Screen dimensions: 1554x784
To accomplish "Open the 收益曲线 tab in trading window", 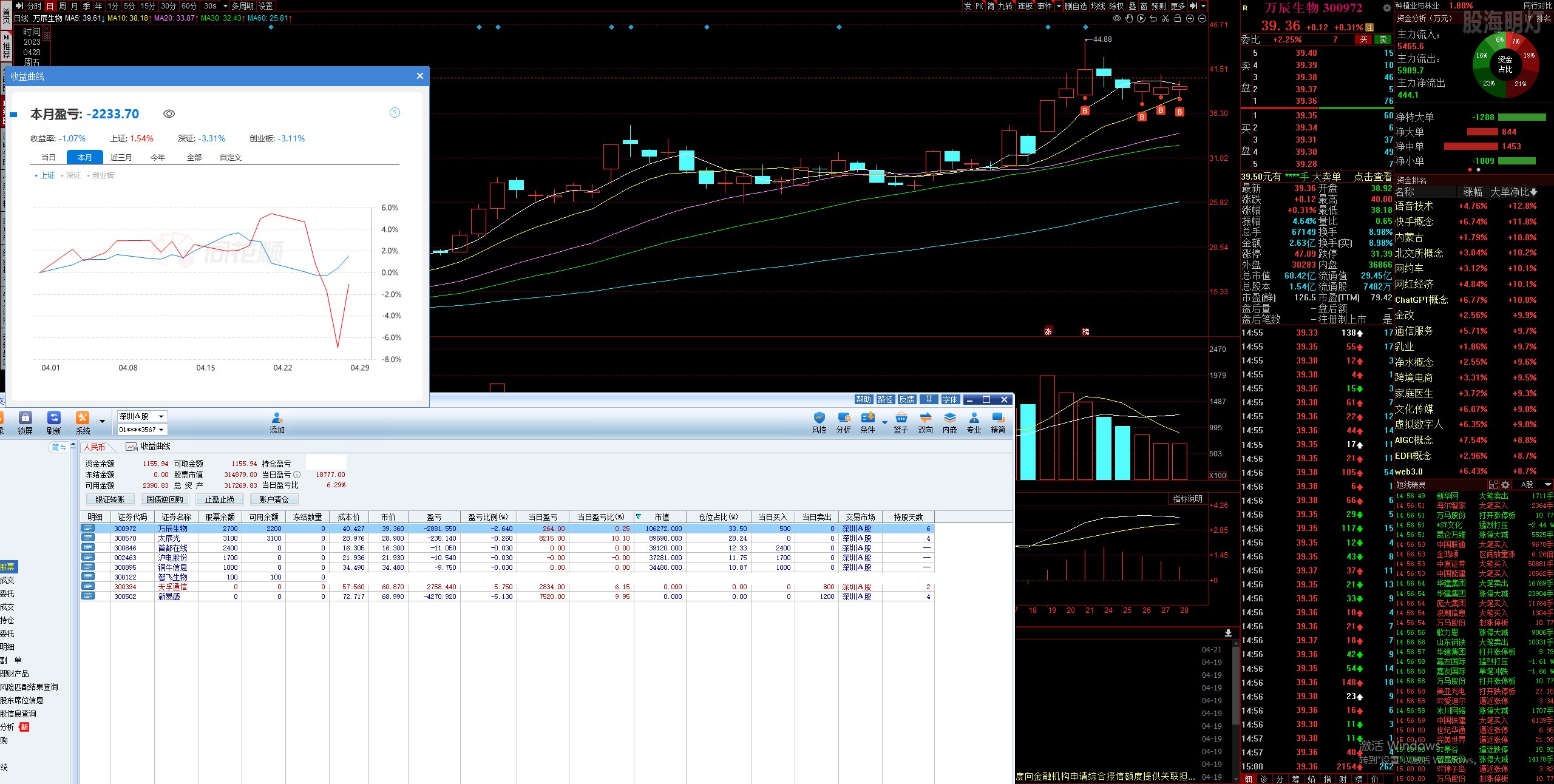I will pos(149,447).
